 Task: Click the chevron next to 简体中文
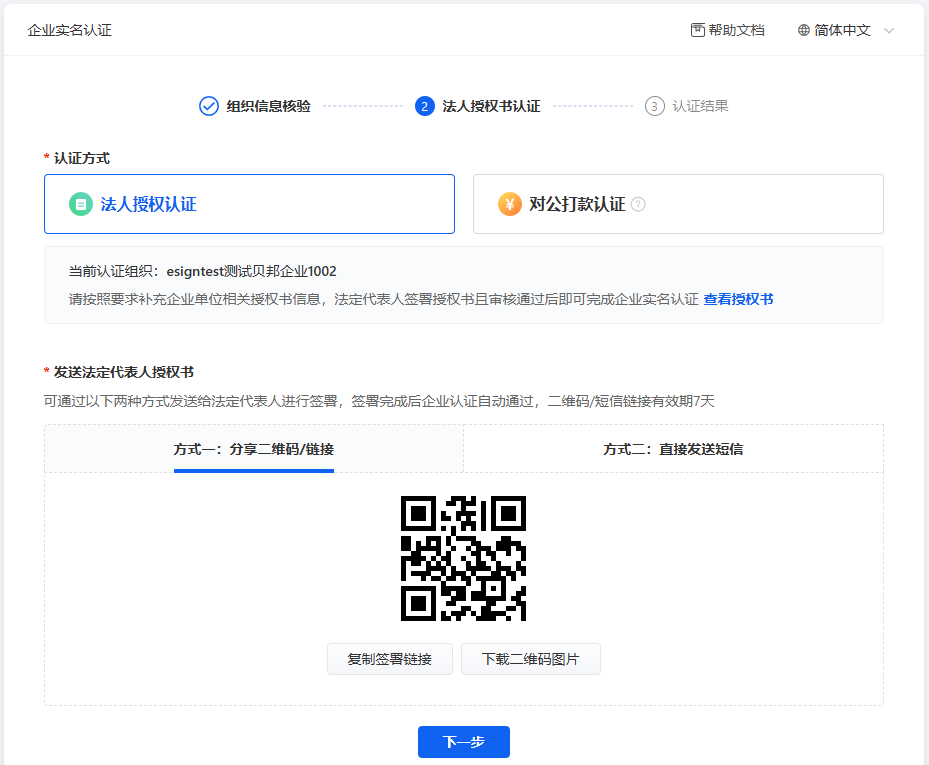888,30
